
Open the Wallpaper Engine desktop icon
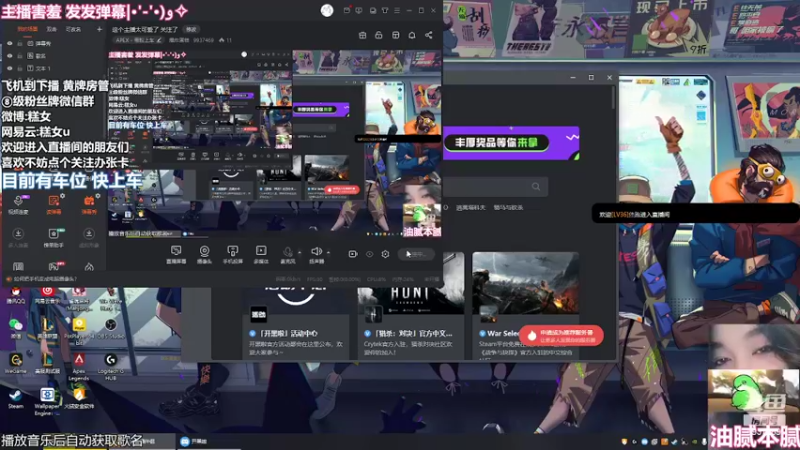(47, 401)
